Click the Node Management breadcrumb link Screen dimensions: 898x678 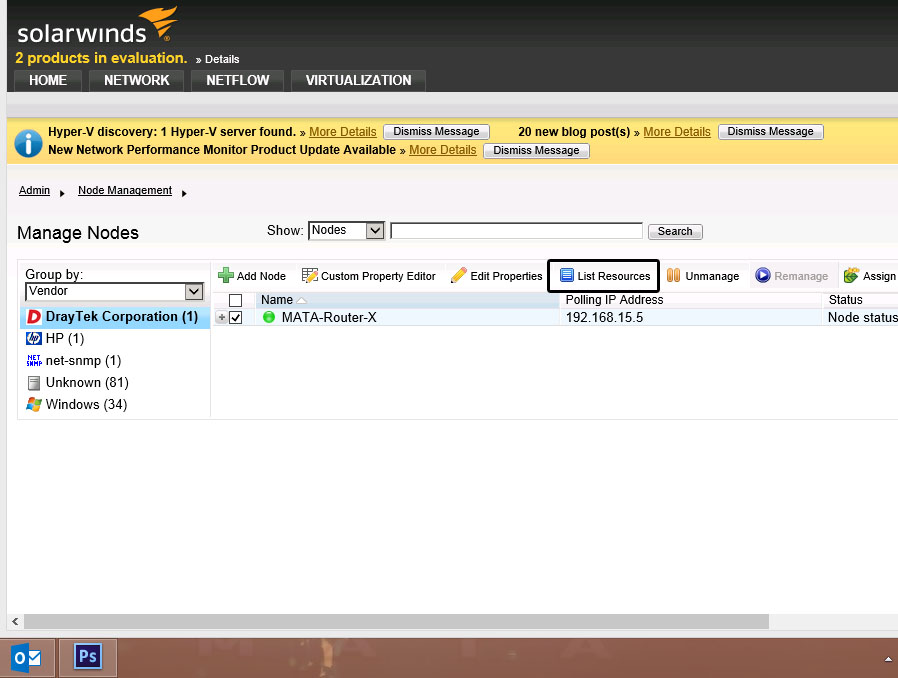tap(125, 190)
